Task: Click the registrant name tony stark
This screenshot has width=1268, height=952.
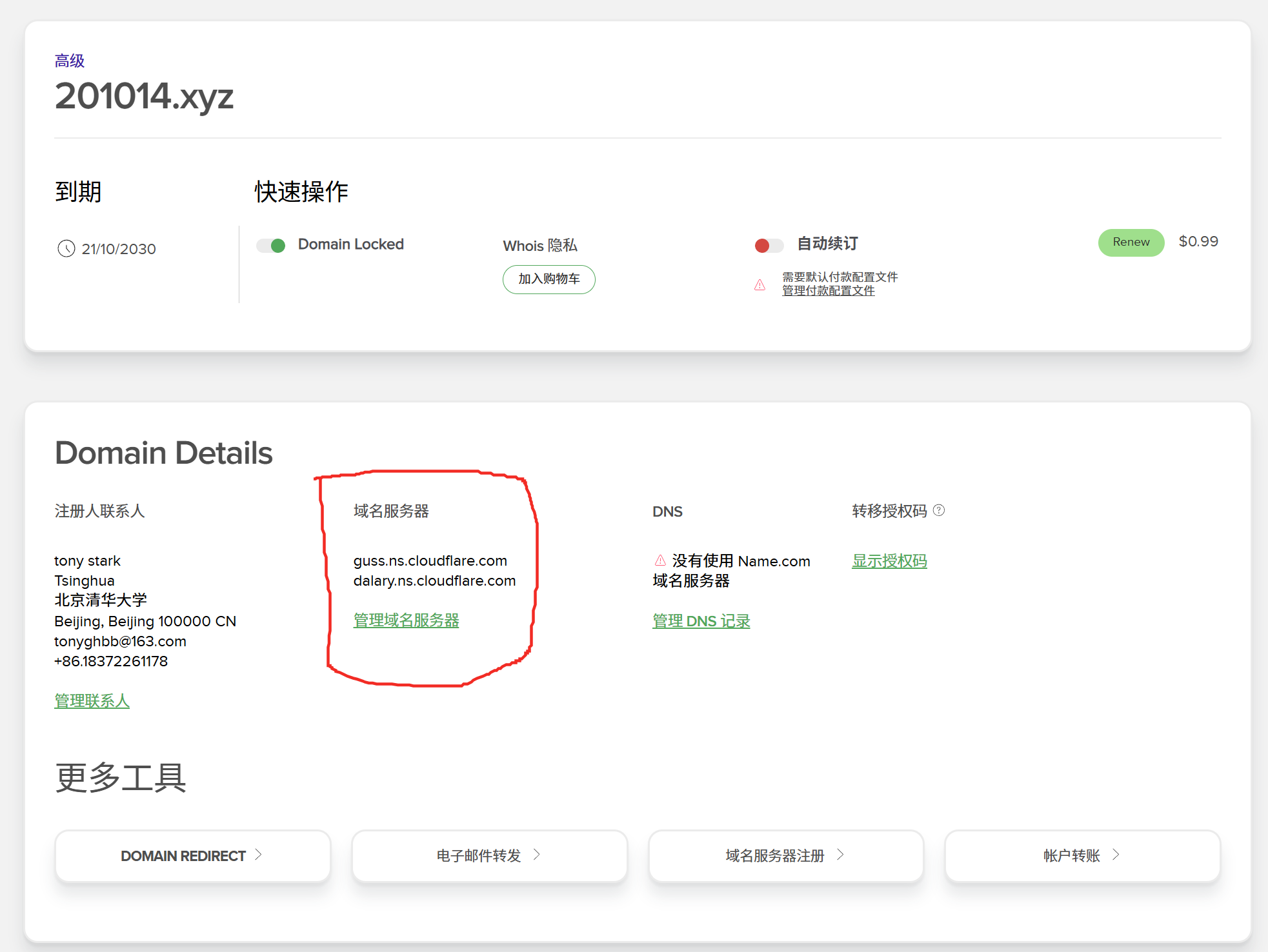Action: pyautogui.click(x=87, y=560)
